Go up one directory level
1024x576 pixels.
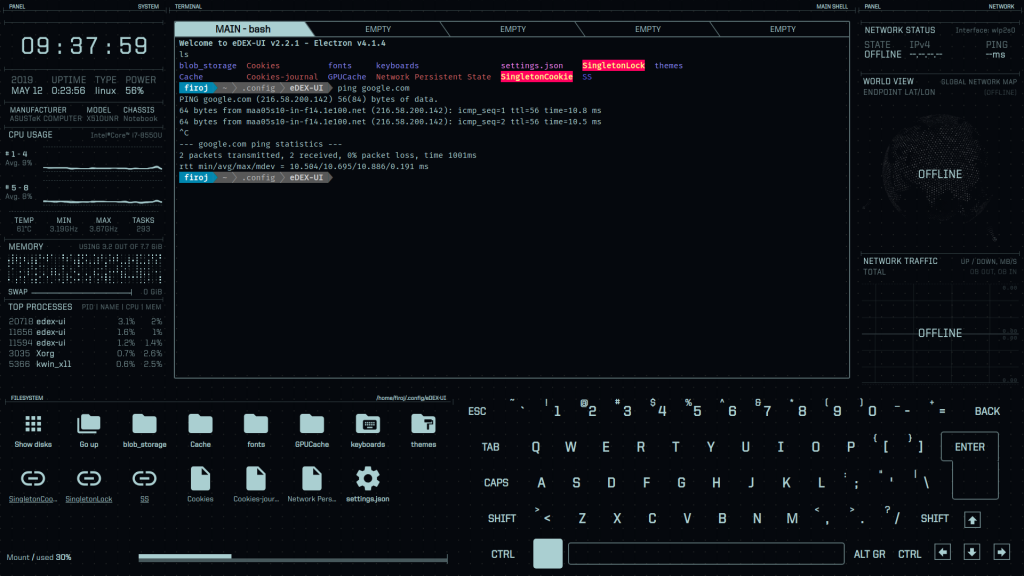click(x=88, y=424)
